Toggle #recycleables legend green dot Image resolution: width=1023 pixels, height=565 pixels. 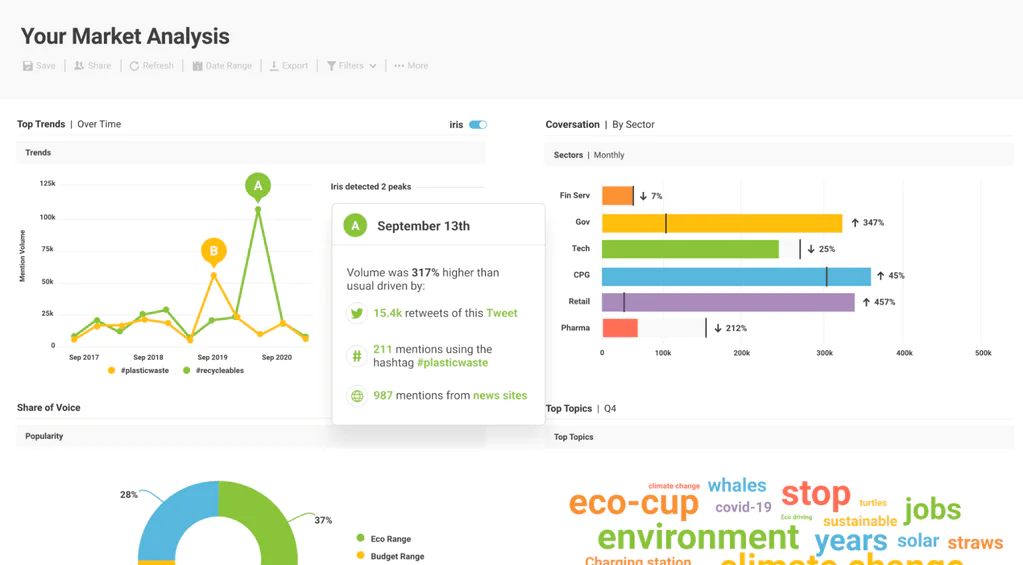[x=187, y=371]
